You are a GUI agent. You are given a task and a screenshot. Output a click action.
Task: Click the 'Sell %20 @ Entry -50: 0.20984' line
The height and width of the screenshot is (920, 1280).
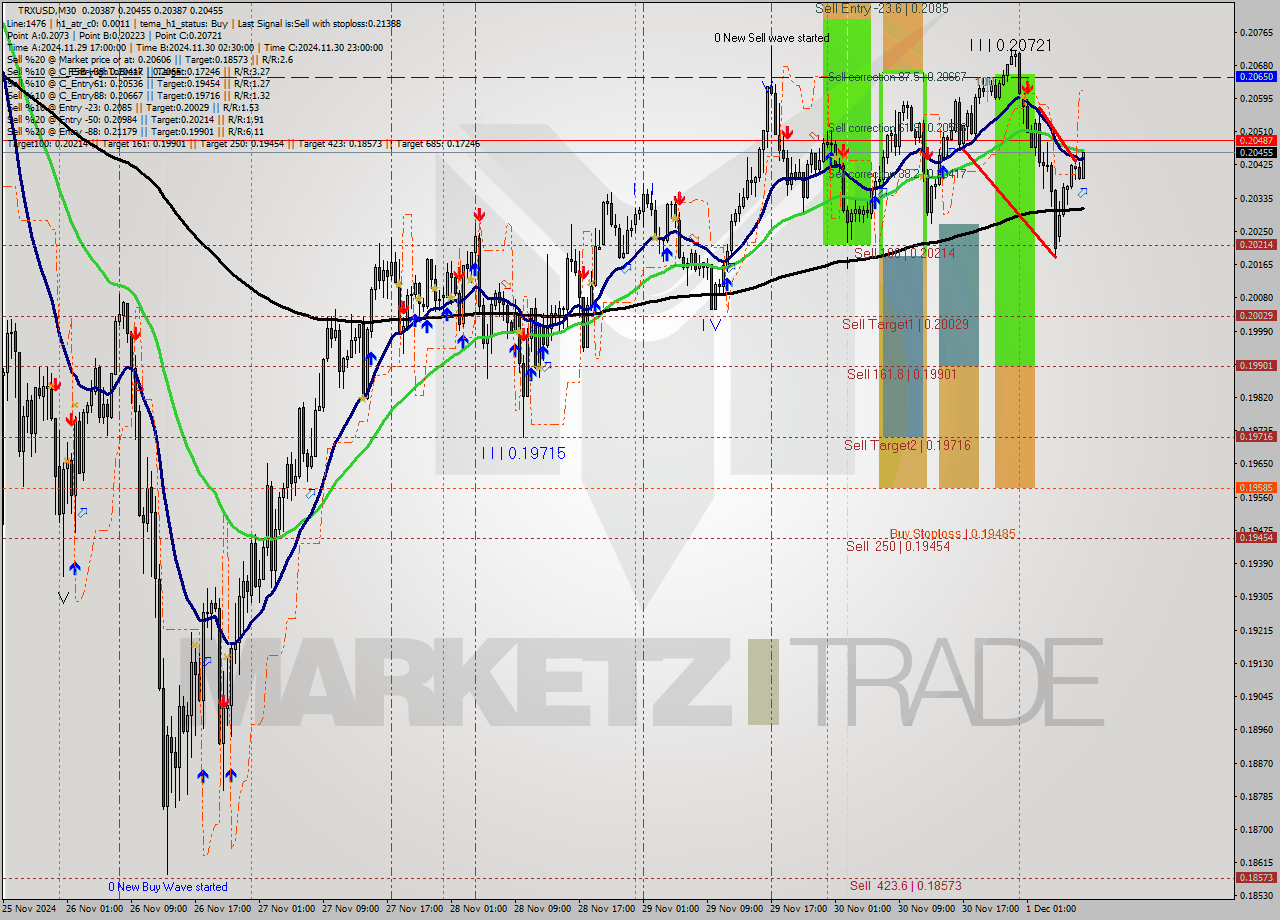coord(135,119)
